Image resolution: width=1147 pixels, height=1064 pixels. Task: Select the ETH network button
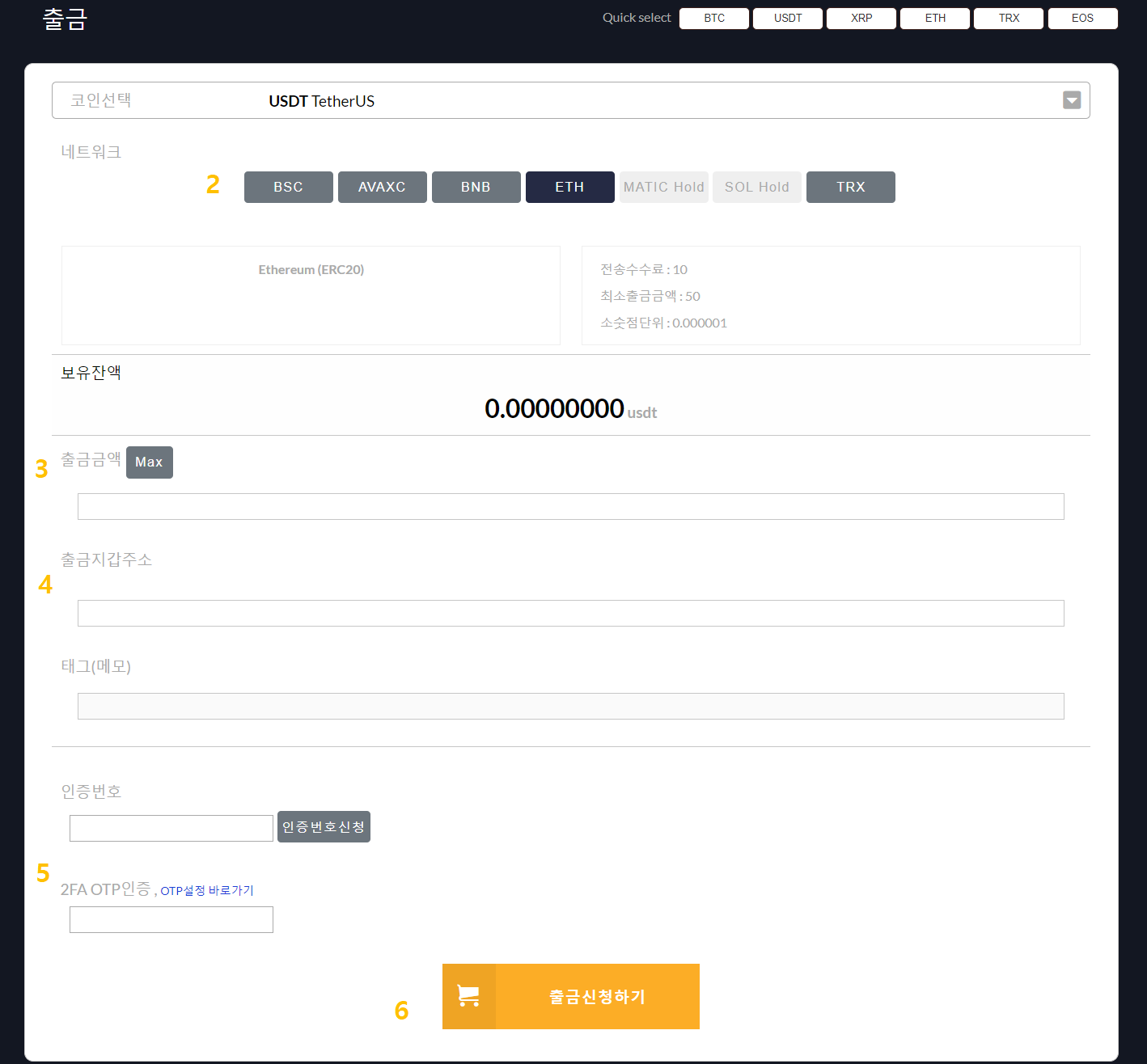(569, 187)
